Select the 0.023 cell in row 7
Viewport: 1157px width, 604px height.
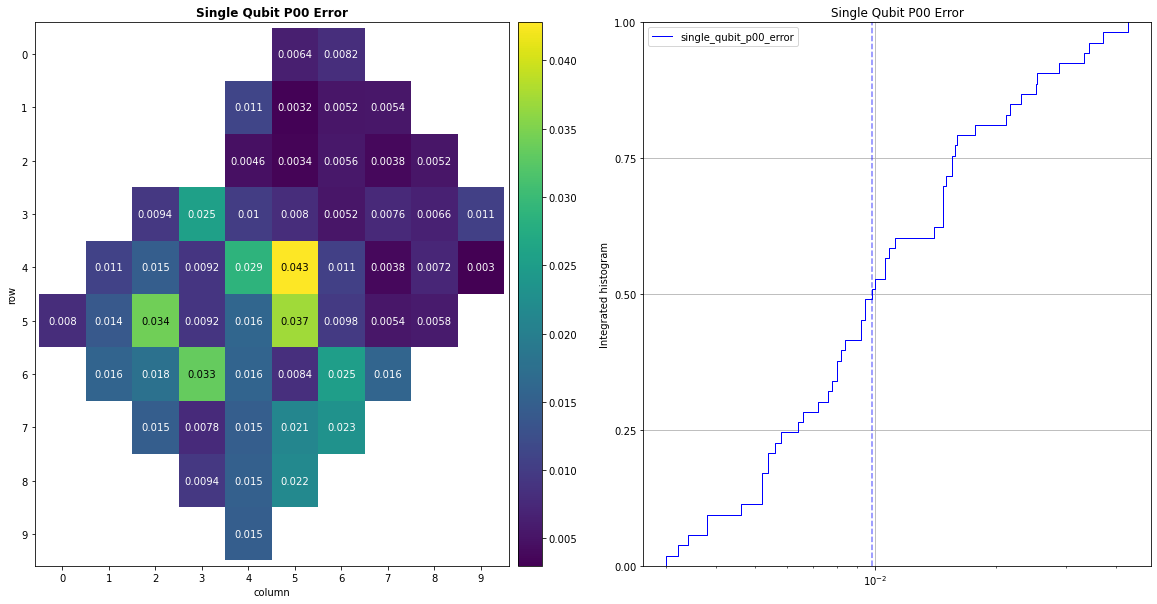[x=341, y=428]
